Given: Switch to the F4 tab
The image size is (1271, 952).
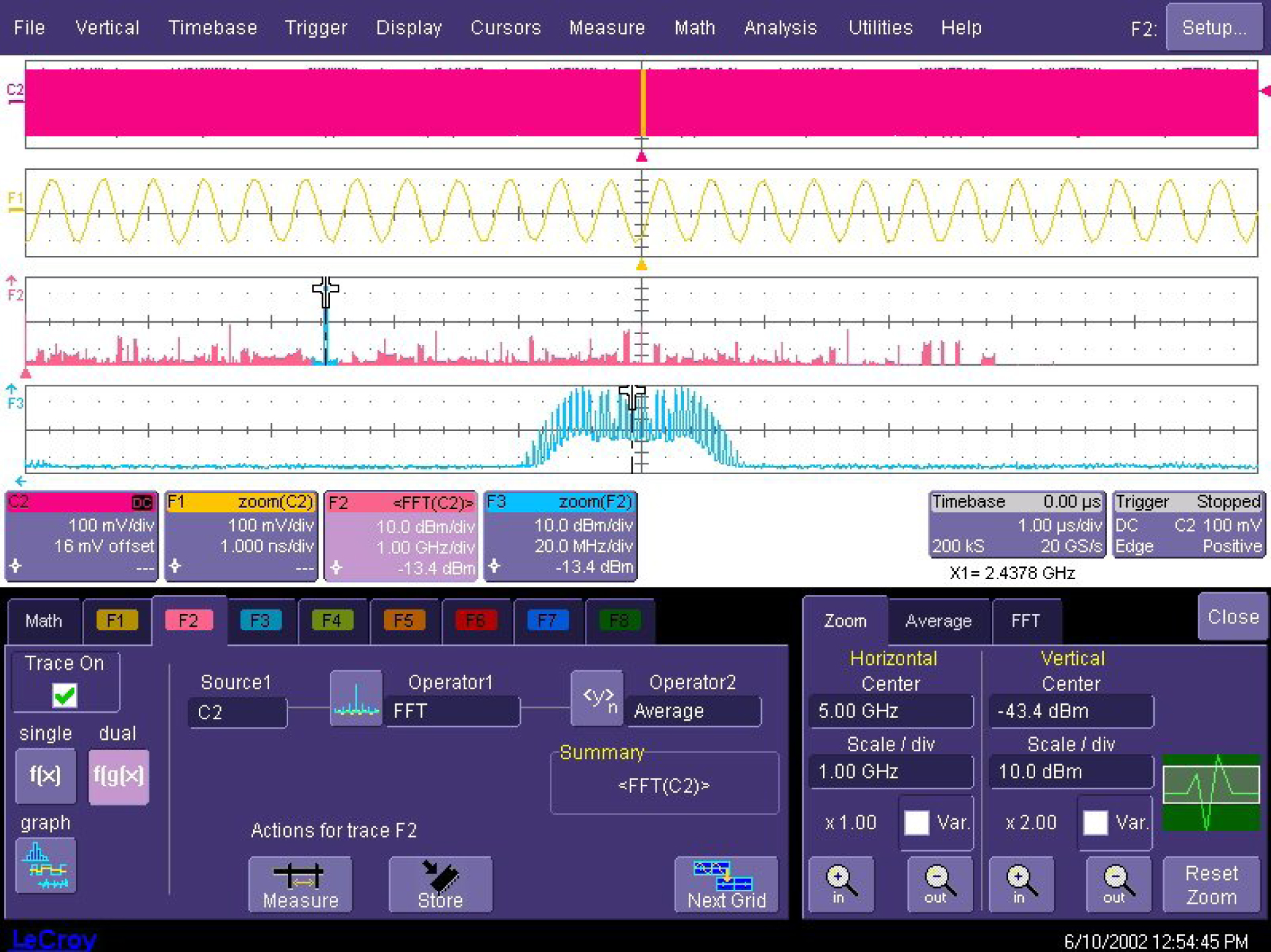Looking at the screenshot, I should pyautogui.click(x=332, y=621).
